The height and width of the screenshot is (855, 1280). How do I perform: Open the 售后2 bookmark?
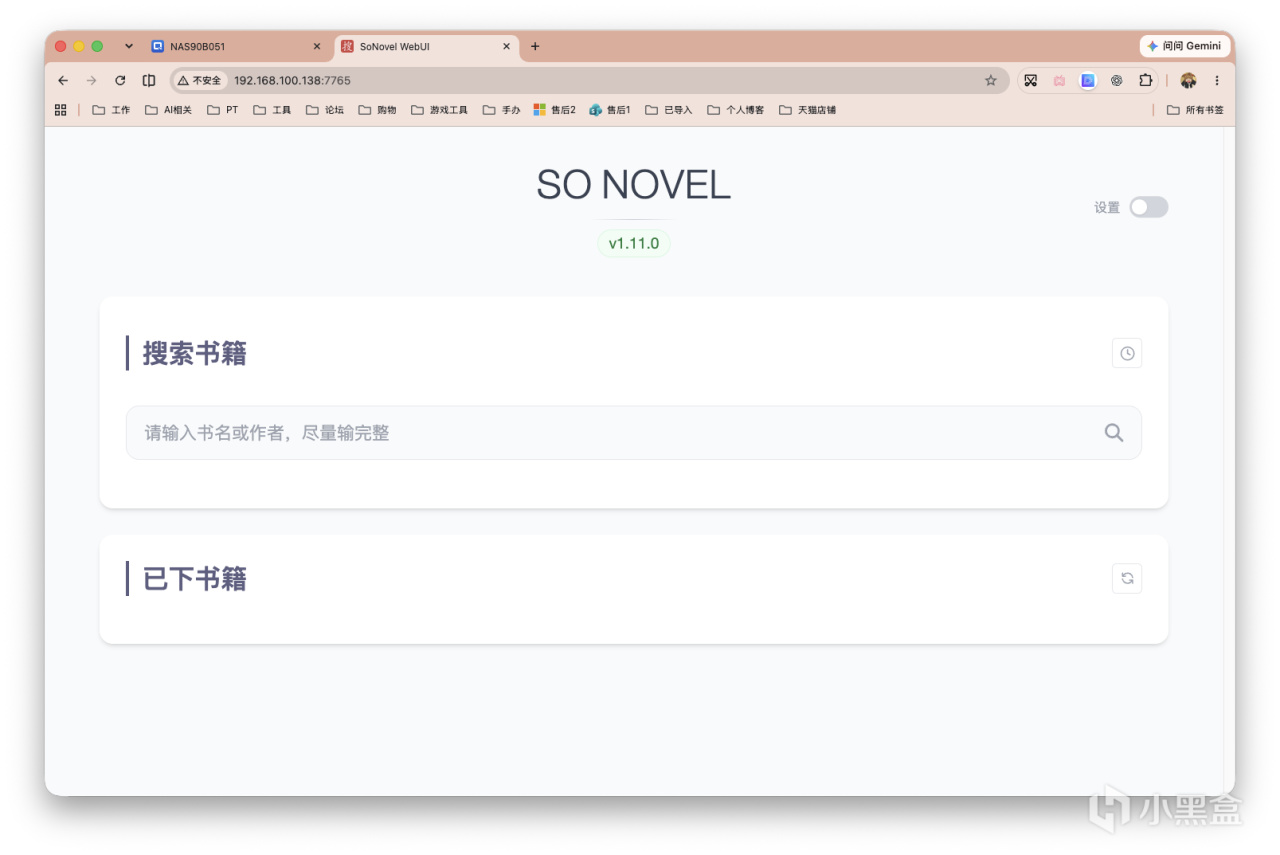pos(555,110)
